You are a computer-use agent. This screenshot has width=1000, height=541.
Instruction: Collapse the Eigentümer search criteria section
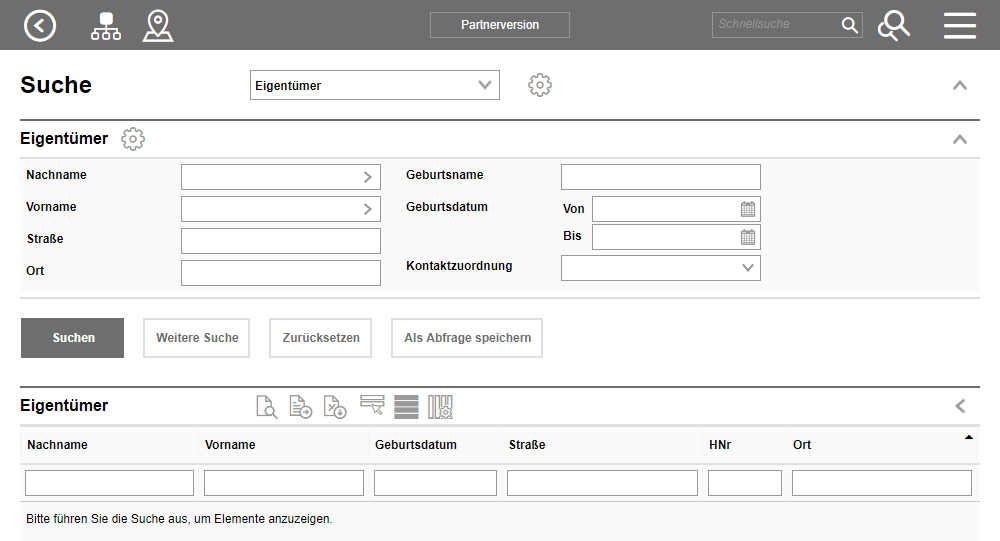960,139
